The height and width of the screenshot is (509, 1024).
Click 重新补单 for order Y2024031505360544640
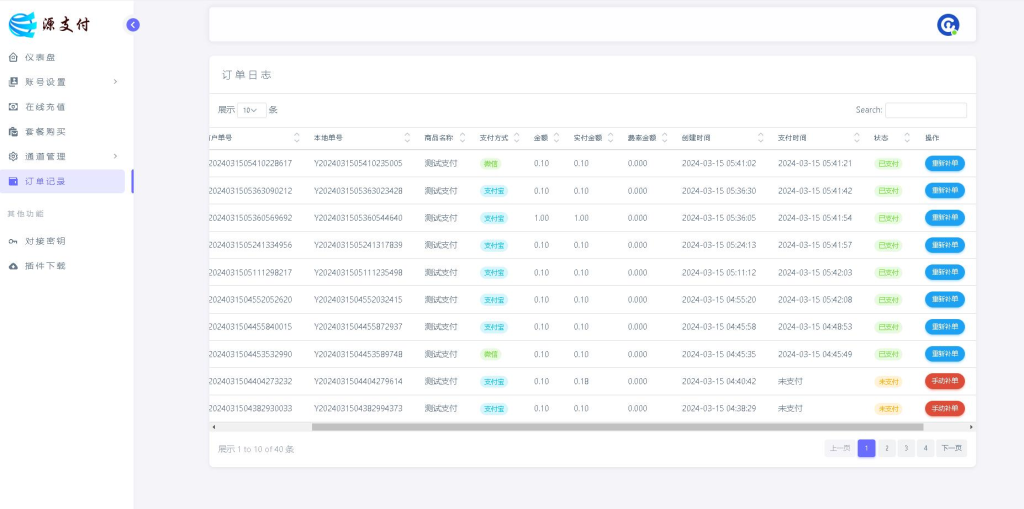944,218
